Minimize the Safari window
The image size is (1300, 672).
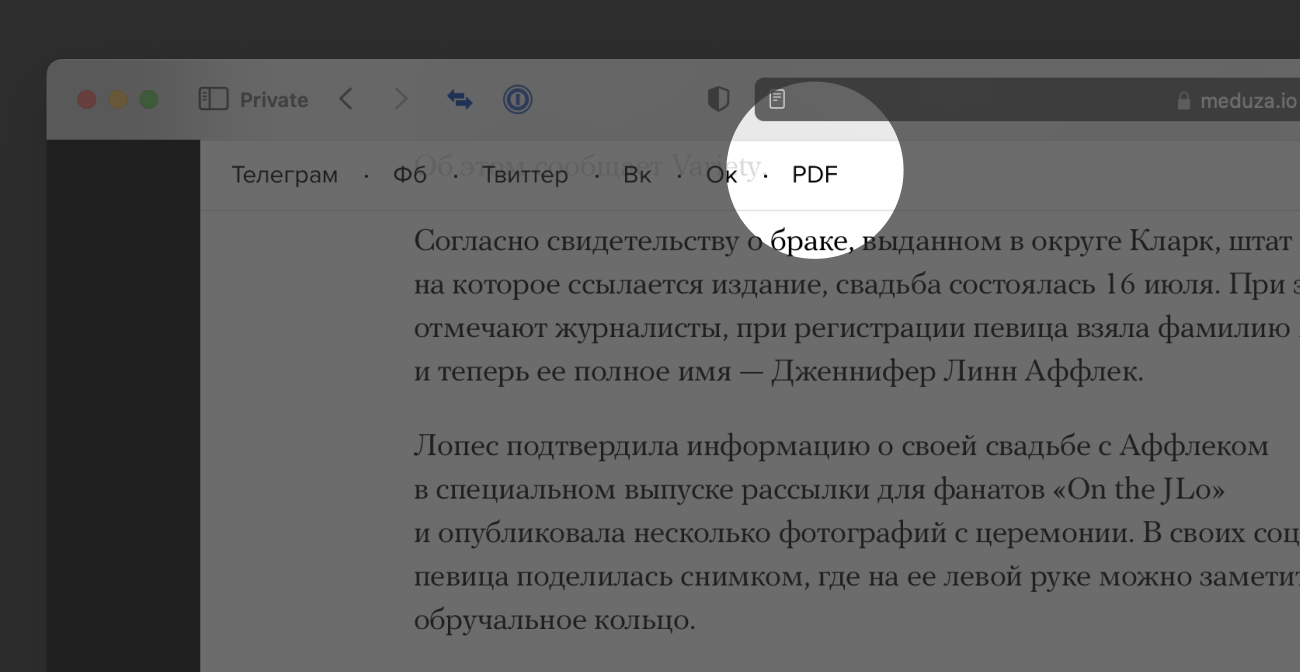118,100
